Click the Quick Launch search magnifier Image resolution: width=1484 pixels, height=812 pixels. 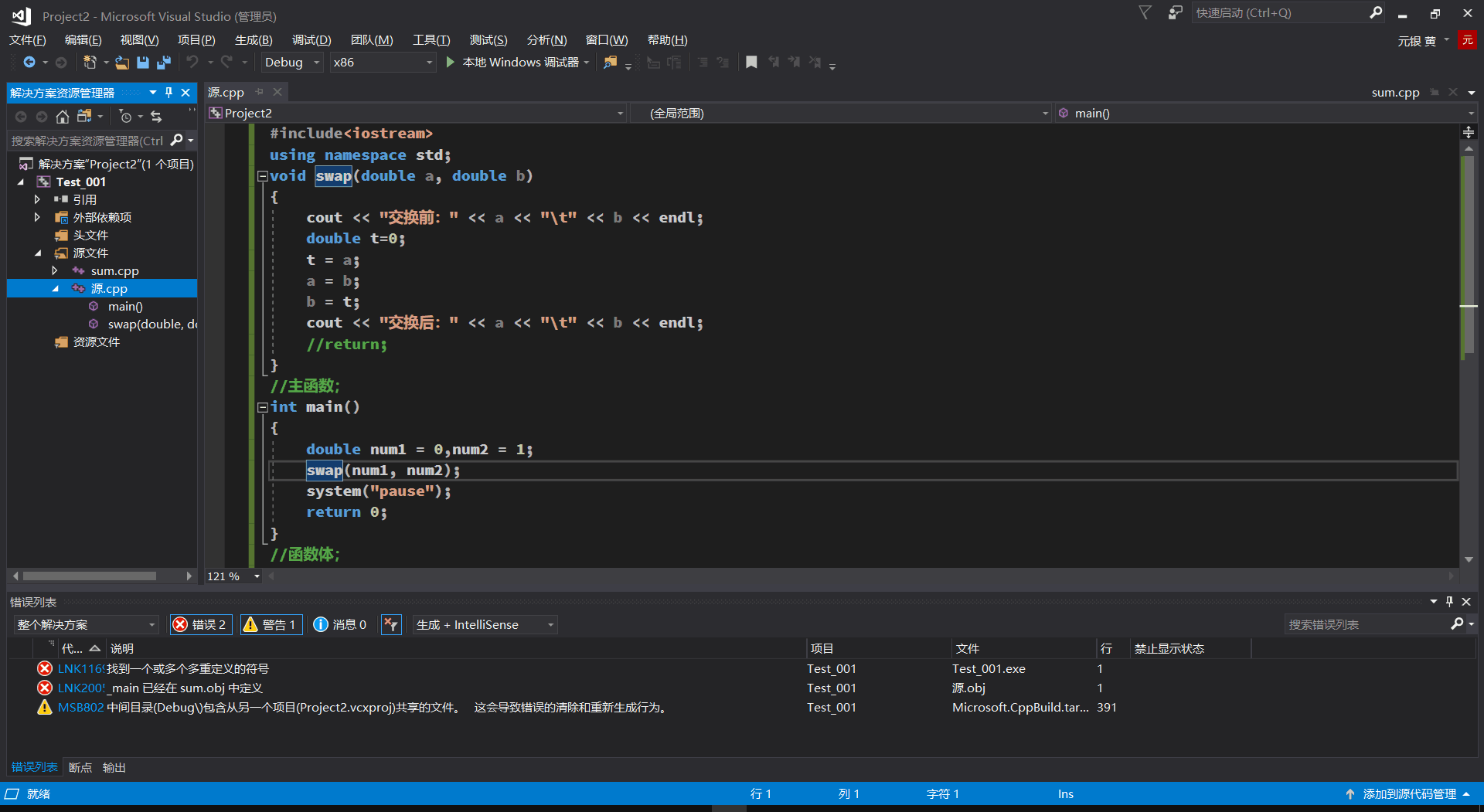click(1376, 12)
